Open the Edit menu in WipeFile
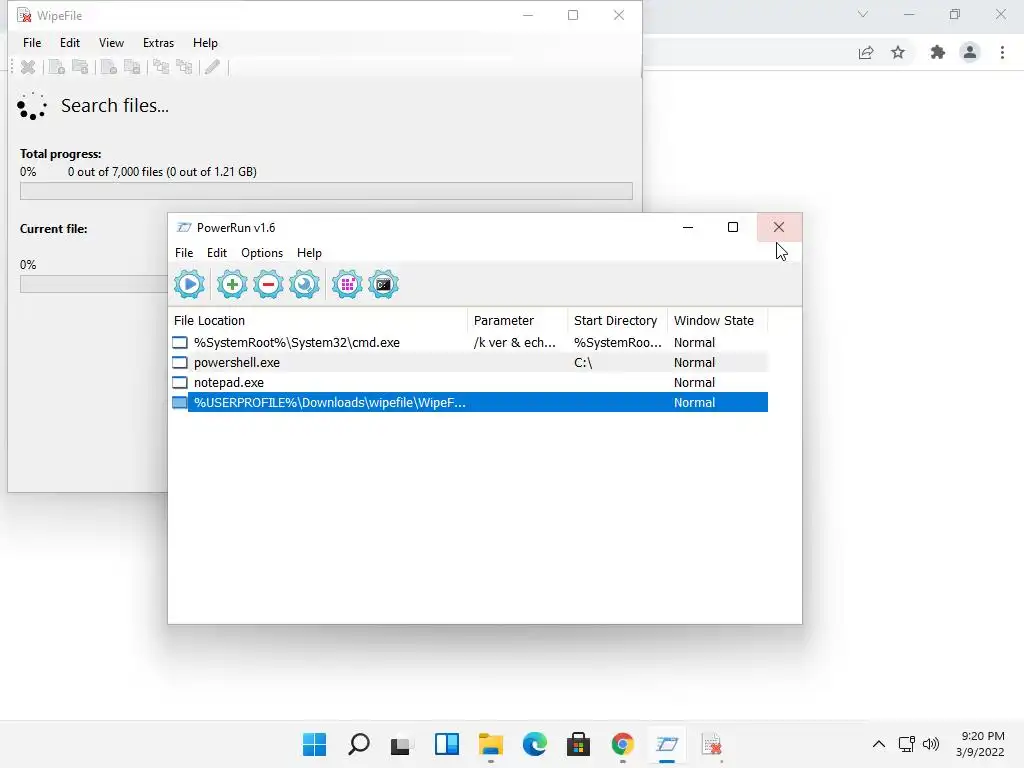 70,42
